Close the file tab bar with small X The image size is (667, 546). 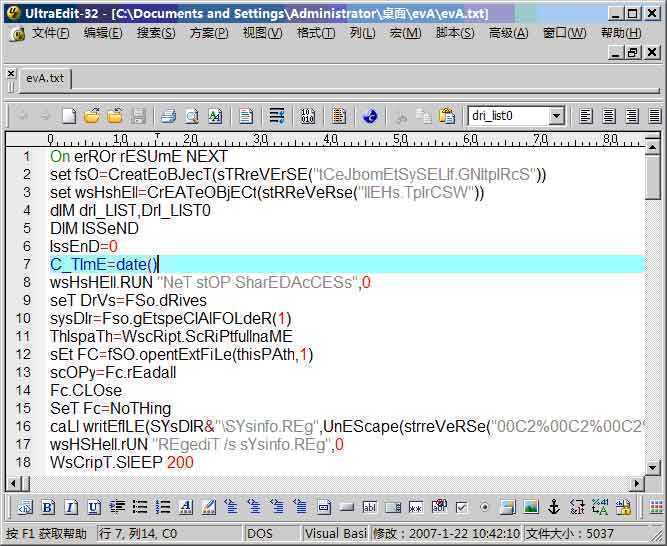tap(11, 74)
